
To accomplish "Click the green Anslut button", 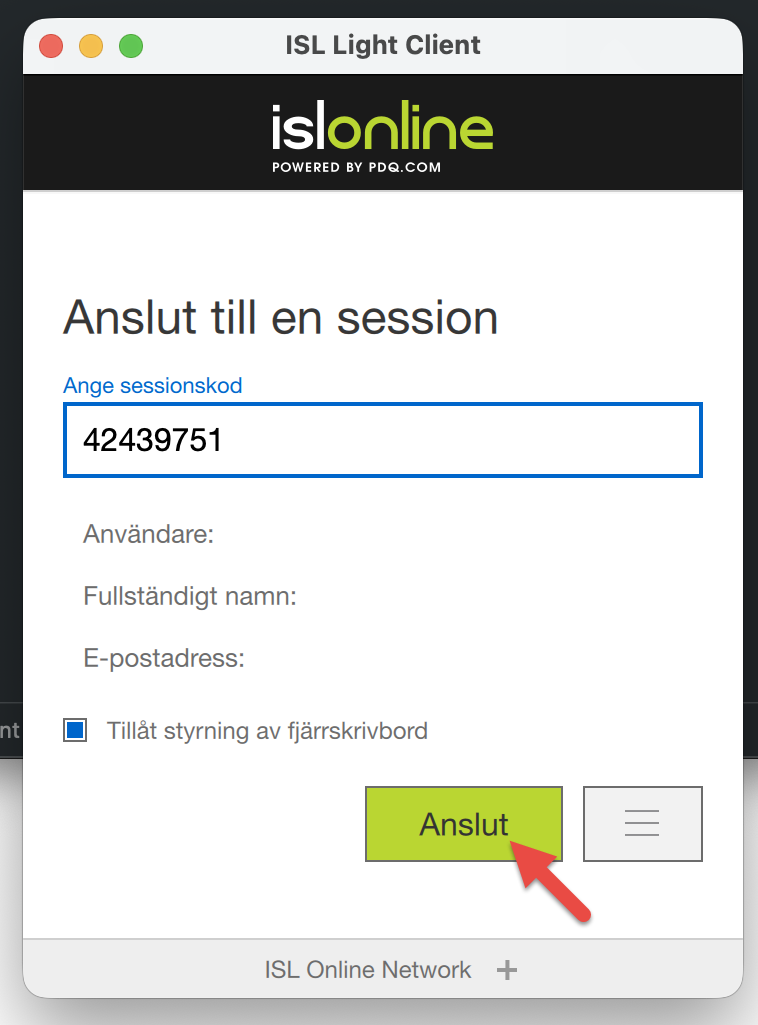I will pyautogui.click(x=463, y=823).
